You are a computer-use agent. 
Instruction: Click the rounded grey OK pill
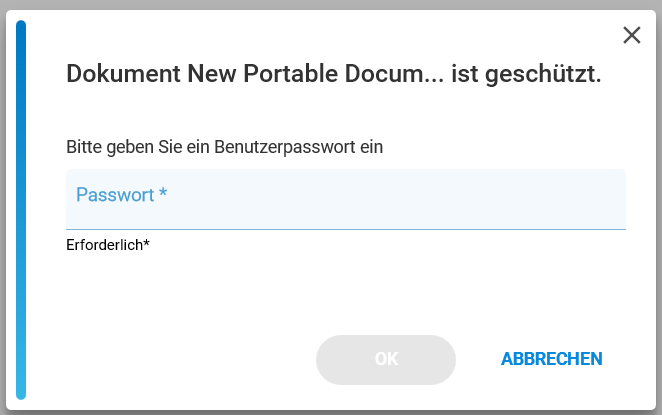pos(386,360)
